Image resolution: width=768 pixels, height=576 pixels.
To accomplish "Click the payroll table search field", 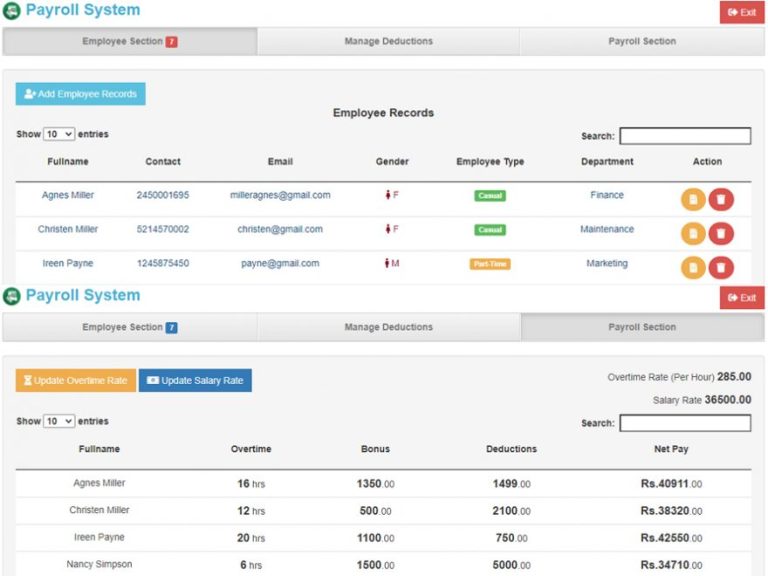I will (685, 423).
